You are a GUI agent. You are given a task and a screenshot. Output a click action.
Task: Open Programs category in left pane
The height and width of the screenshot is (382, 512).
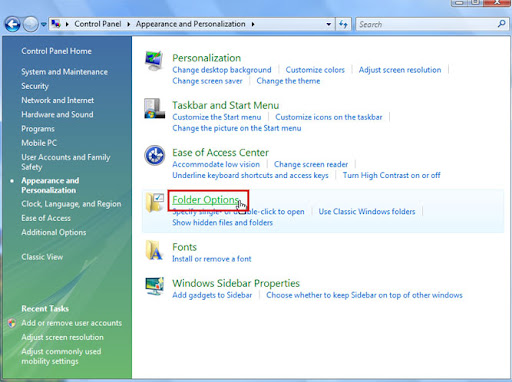pos(38,129)
